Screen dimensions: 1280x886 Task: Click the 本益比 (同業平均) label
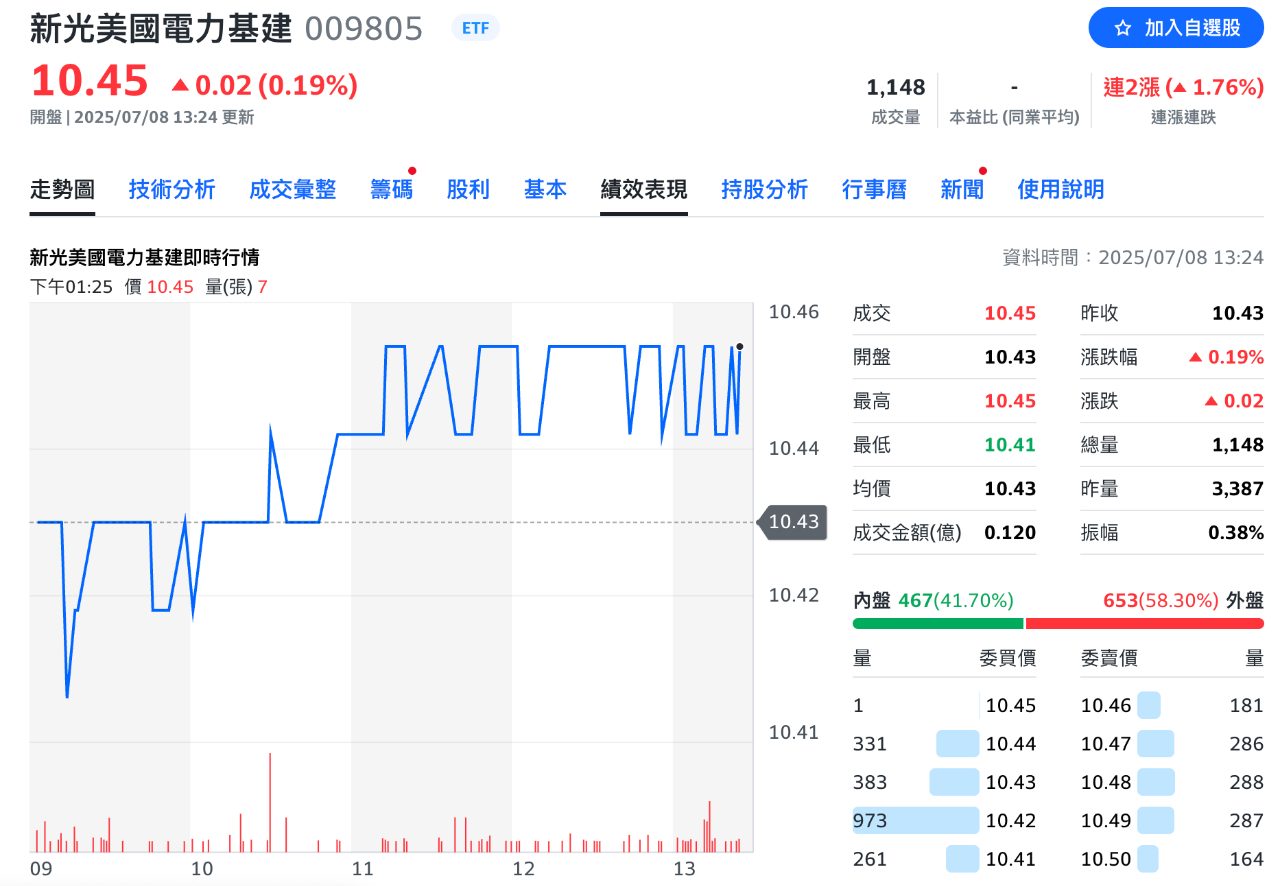1014,117
